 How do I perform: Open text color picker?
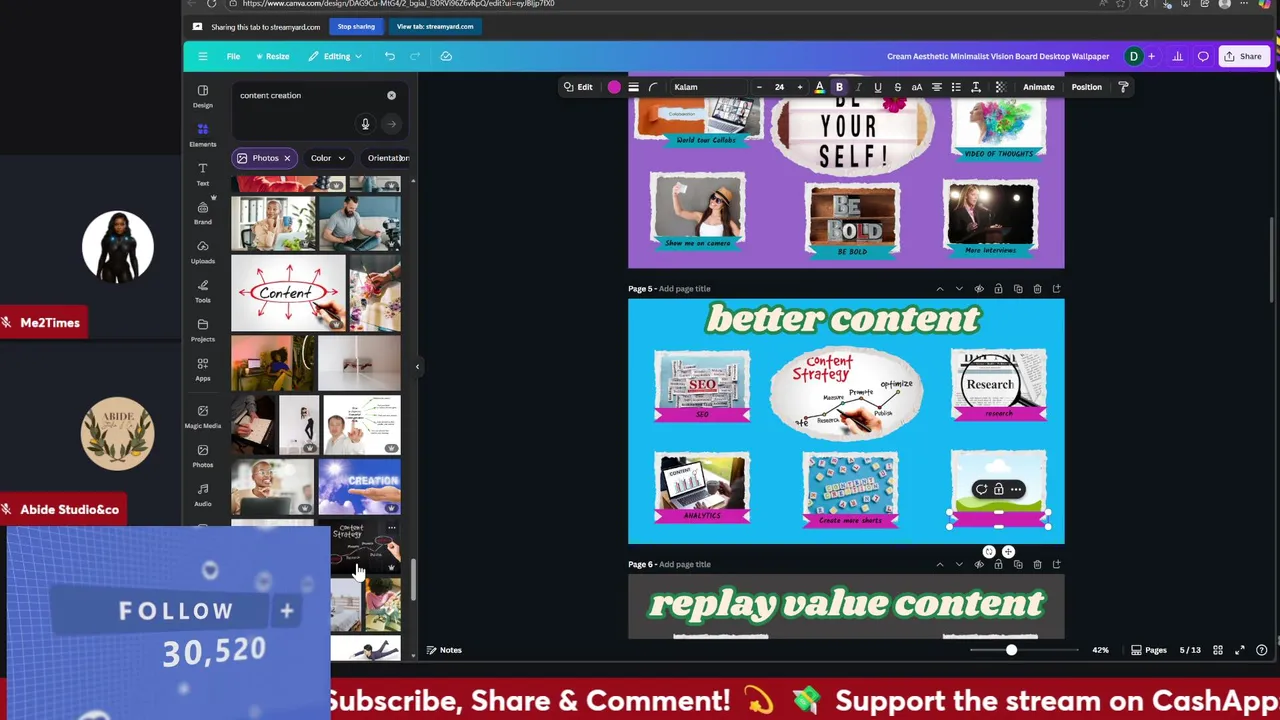(x=819, y=87)
